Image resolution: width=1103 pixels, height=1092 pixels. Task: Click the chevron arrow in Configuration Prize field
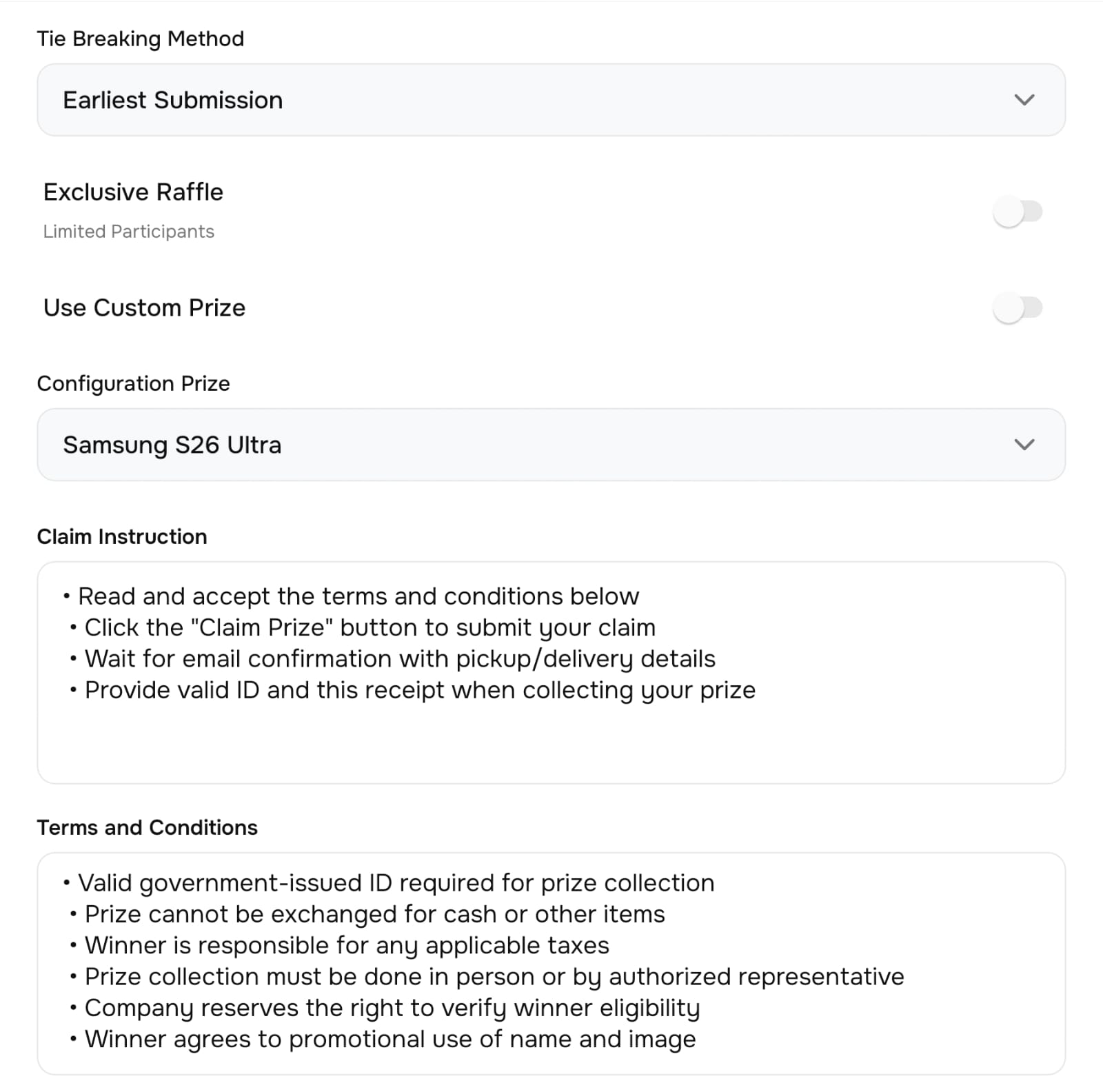click(x=1024, y=445)
